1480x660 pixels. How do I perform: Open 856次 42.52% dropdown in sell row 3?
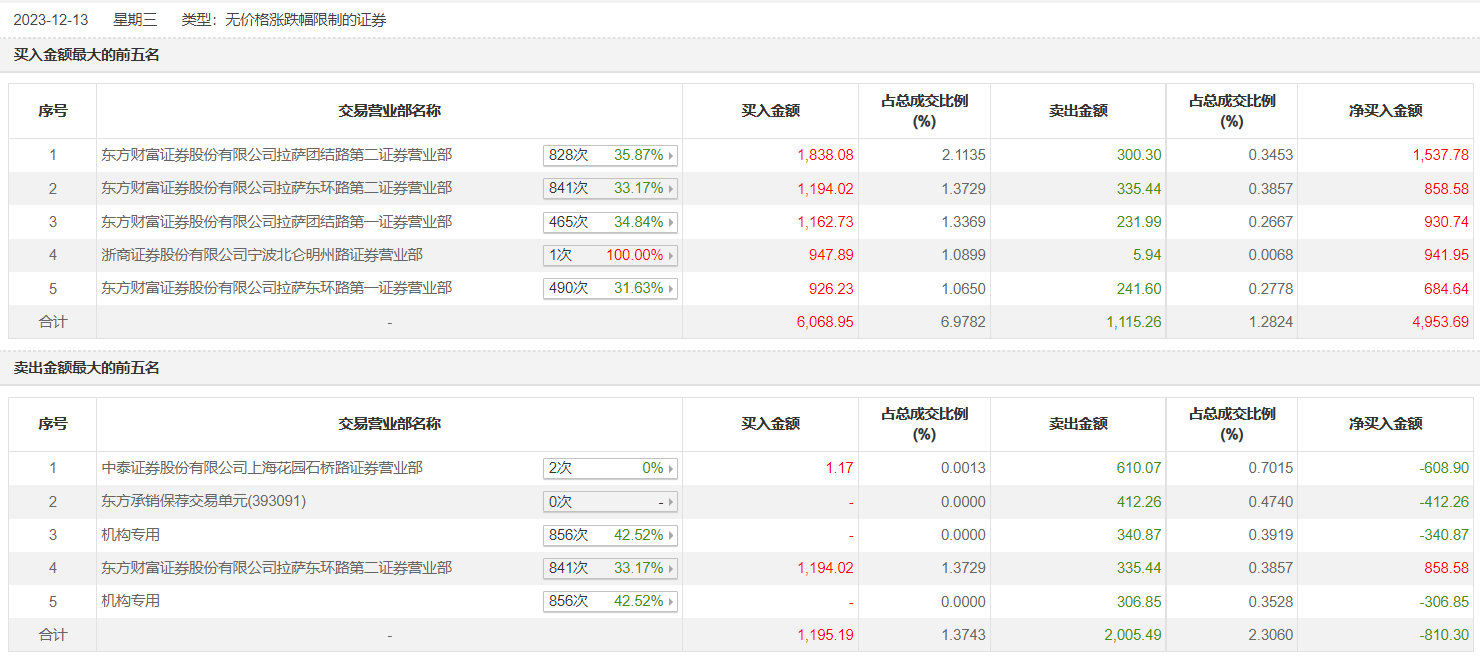[x=671, y=536]
